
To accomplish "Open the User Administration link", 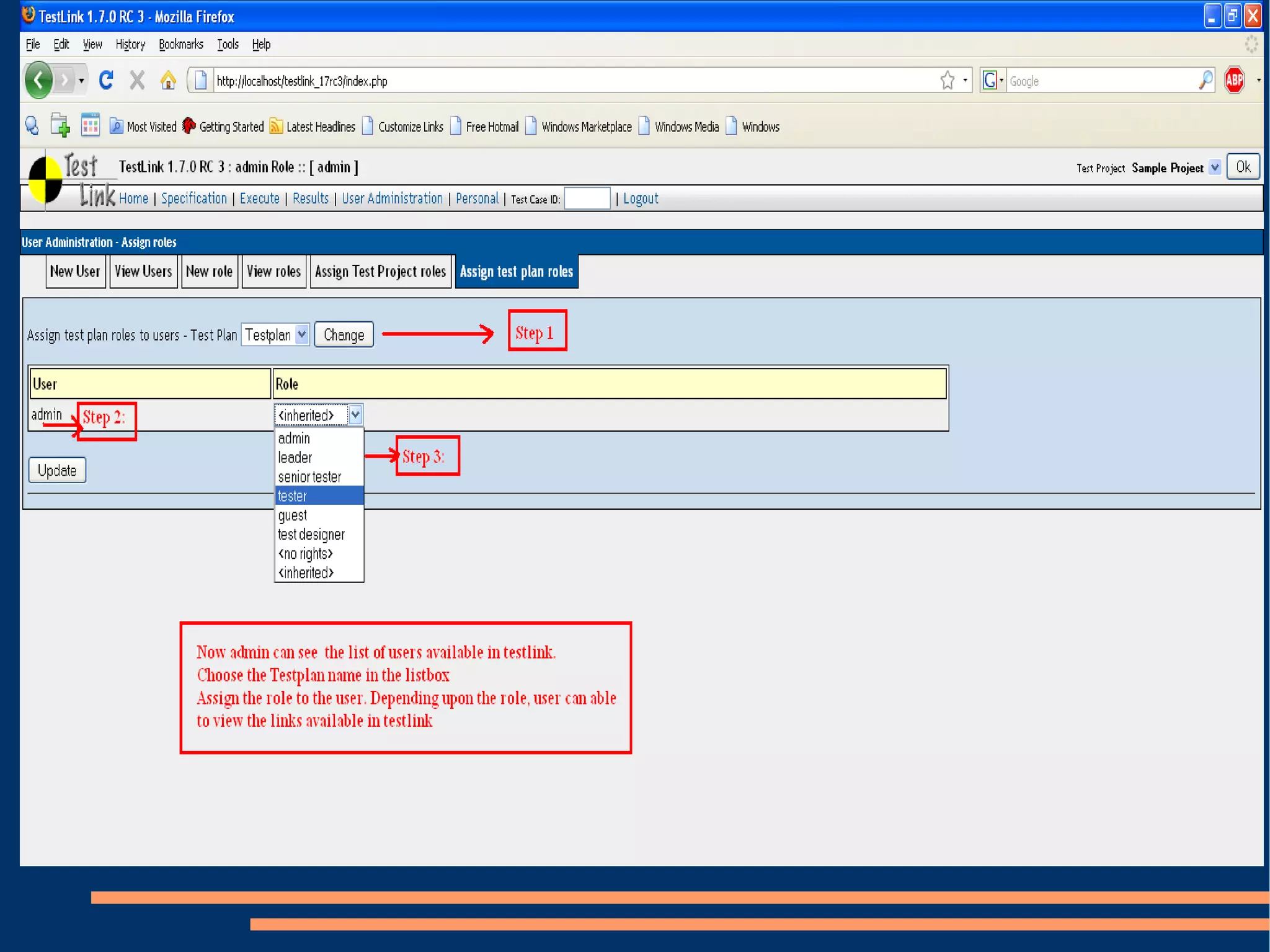I will [x=393, y=198].
